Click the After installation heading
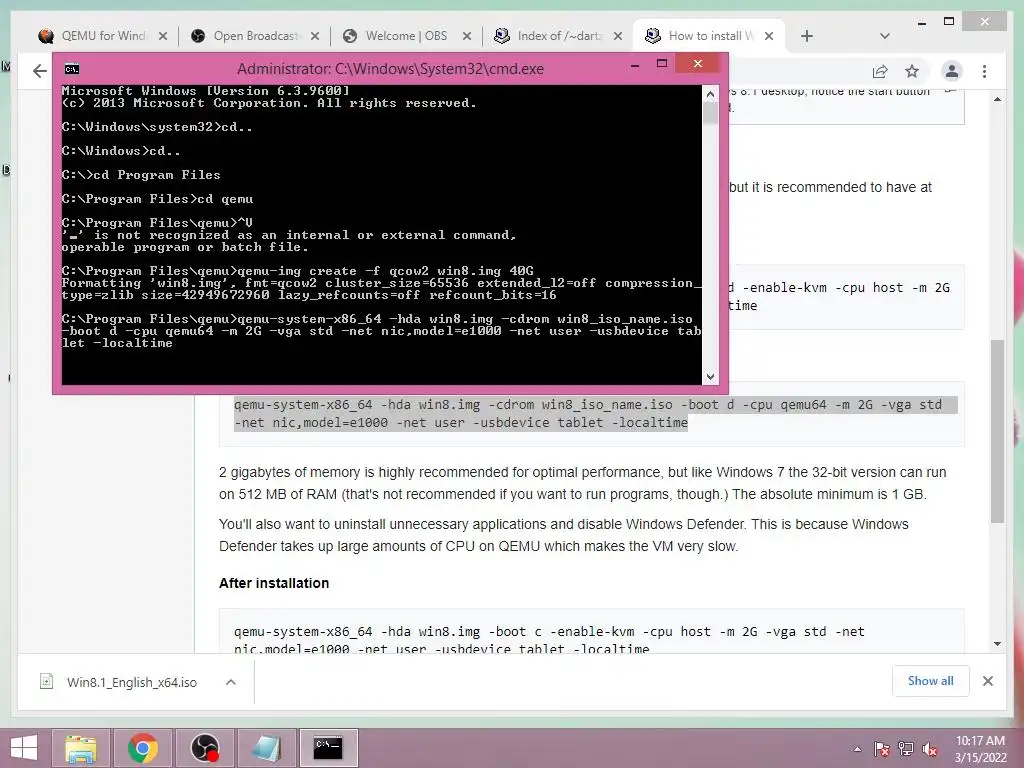1024x768 pixels. coord(274,583)
